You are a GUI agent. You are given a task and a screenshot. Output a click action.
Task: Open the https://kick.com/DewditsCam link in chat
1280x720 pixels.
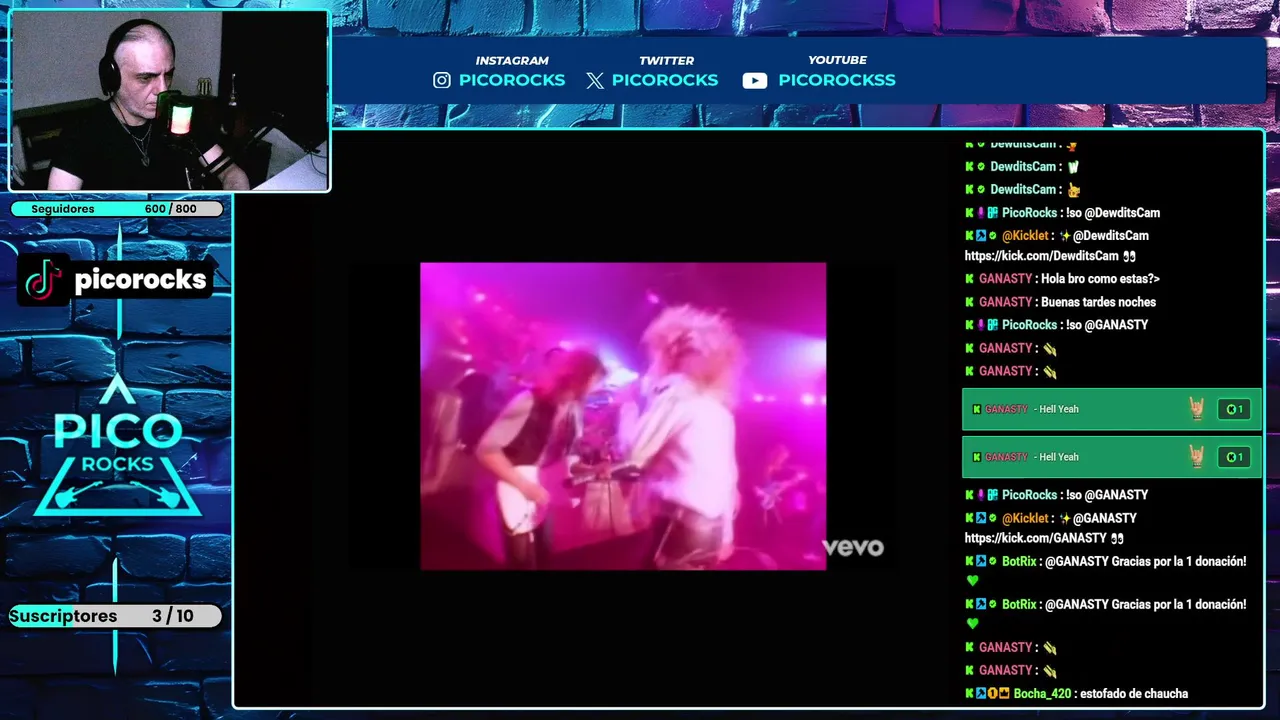[x=1041, y=256]
